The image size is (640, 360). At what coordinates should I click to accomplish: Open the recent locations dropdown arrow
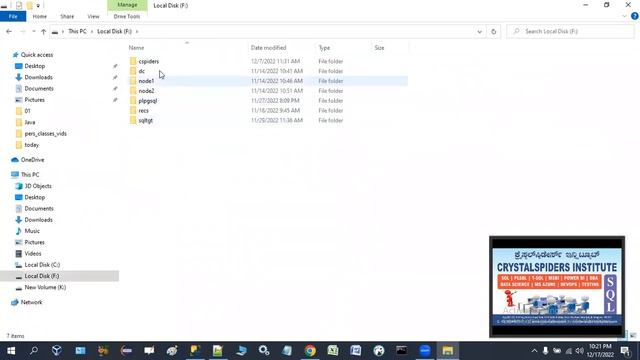click(33, 31)
